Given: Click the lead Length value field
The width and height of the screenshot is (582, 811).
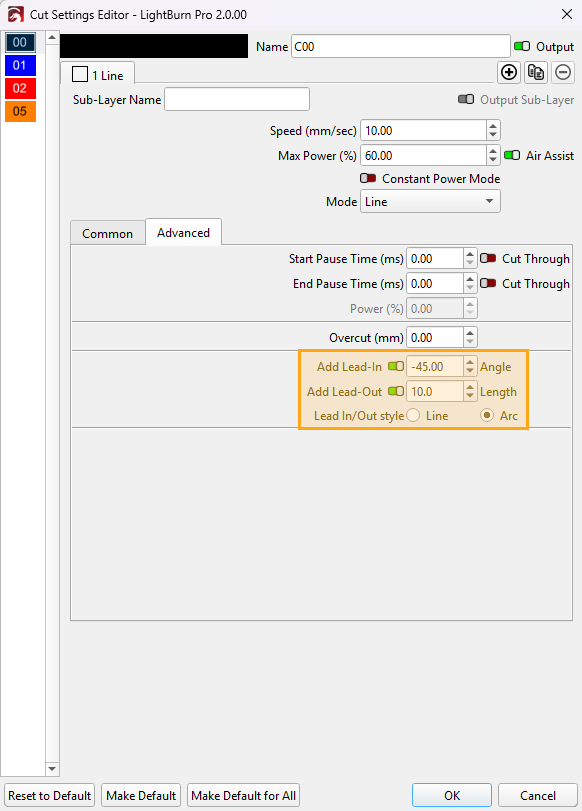Looking at the screenshot, I should click(435, 391).
